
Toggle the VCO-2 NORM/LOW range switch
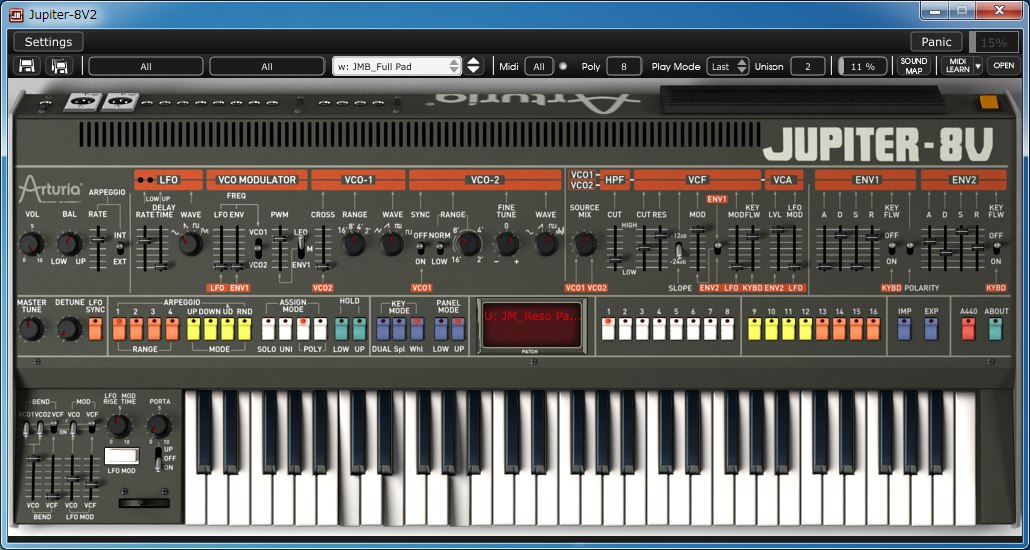click(440, 249)
